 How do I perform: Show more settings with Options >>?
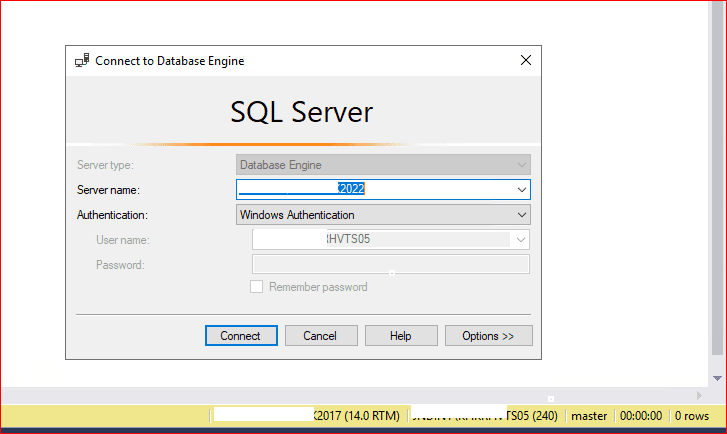pos(488,336)
